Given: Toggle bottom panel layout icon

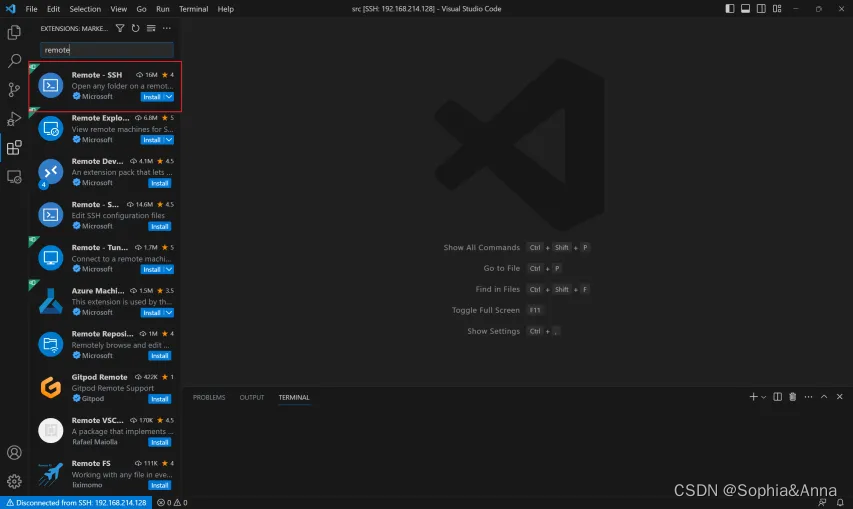Looking at the screenshot, I should tap(745, 9).
